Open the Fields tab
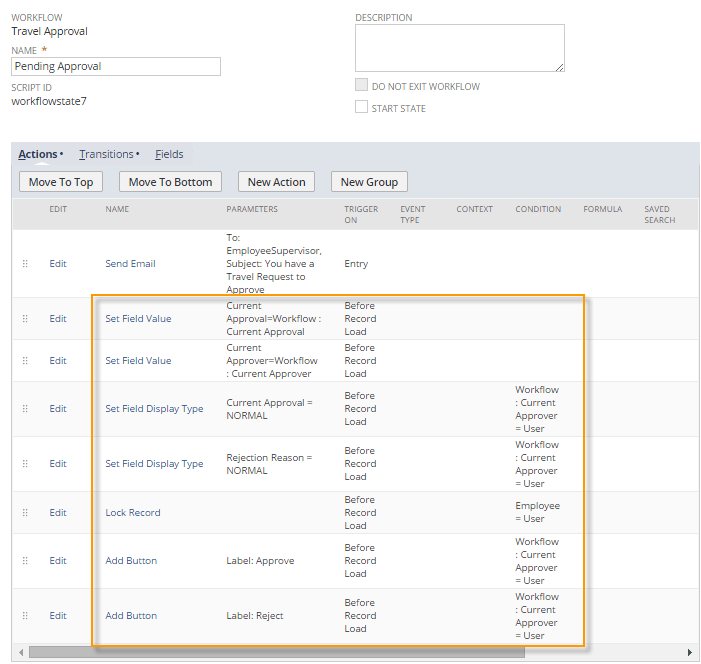The width and height of the screenshot is (701, 664). click(169, 154)
